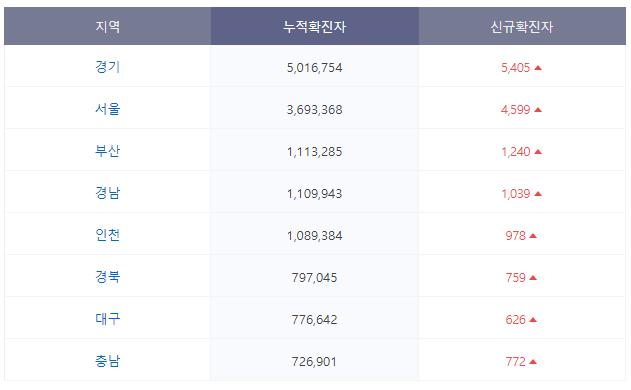Viewport: 631px width, 390px height.
Task: Open the 서울 region link
Action: click(x=107, y=109)
